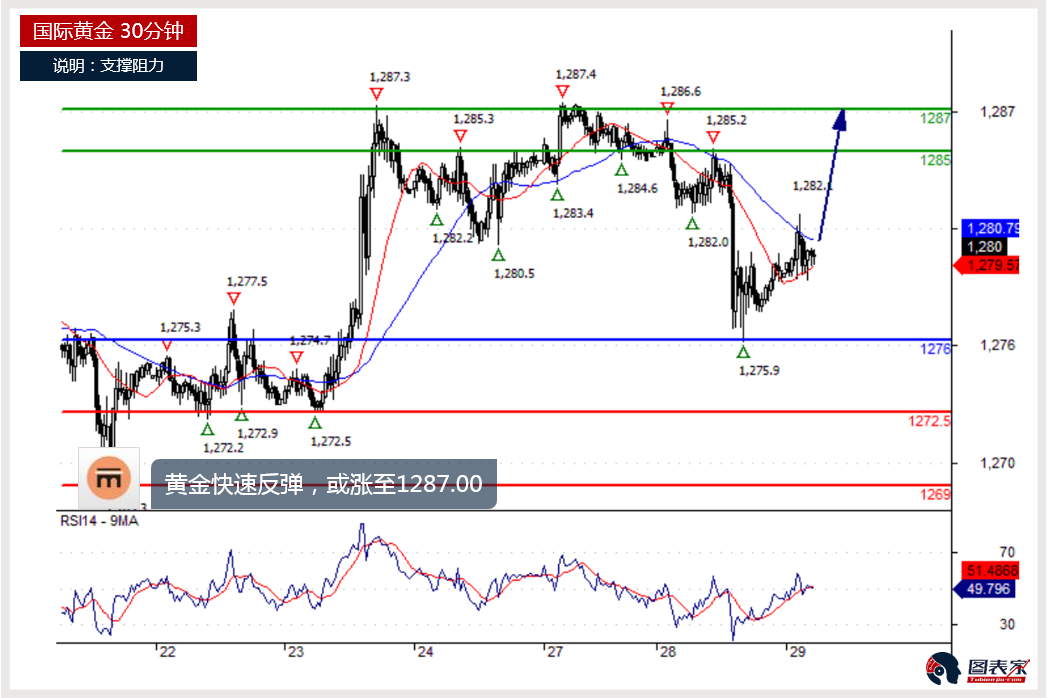The image size is (1047, 698).
Task: Select the red triangle marker under 1,285.3
Action: [460, 136]
